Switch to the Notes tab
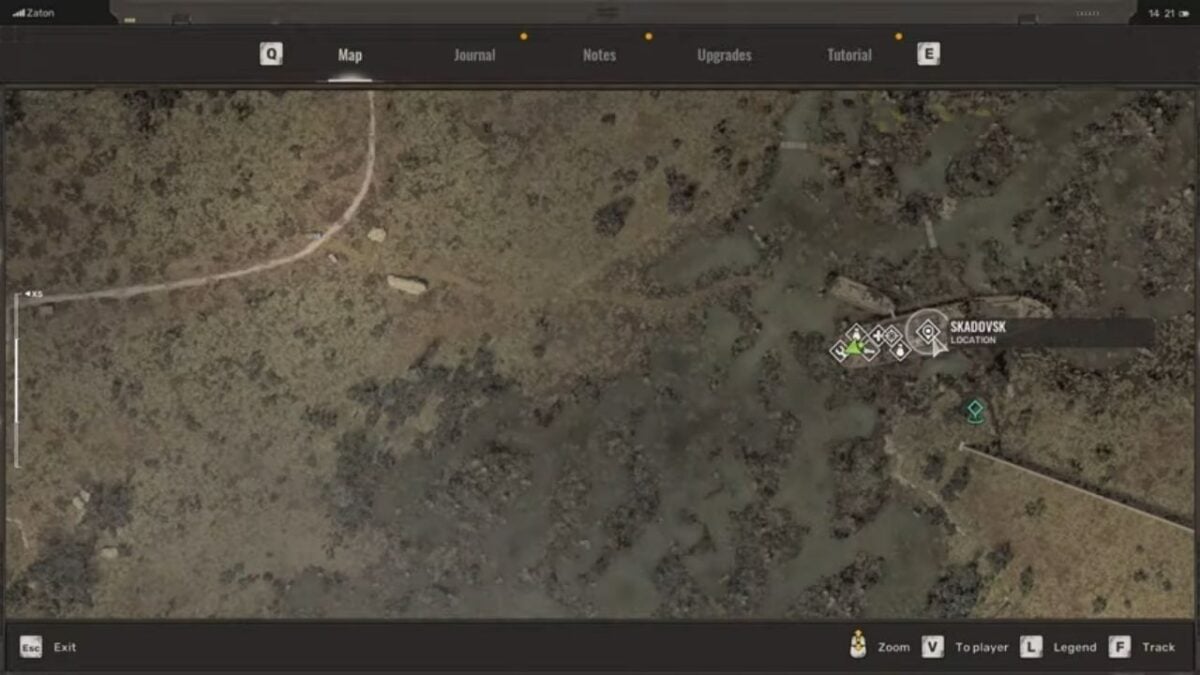 click(x=599, y=56)
